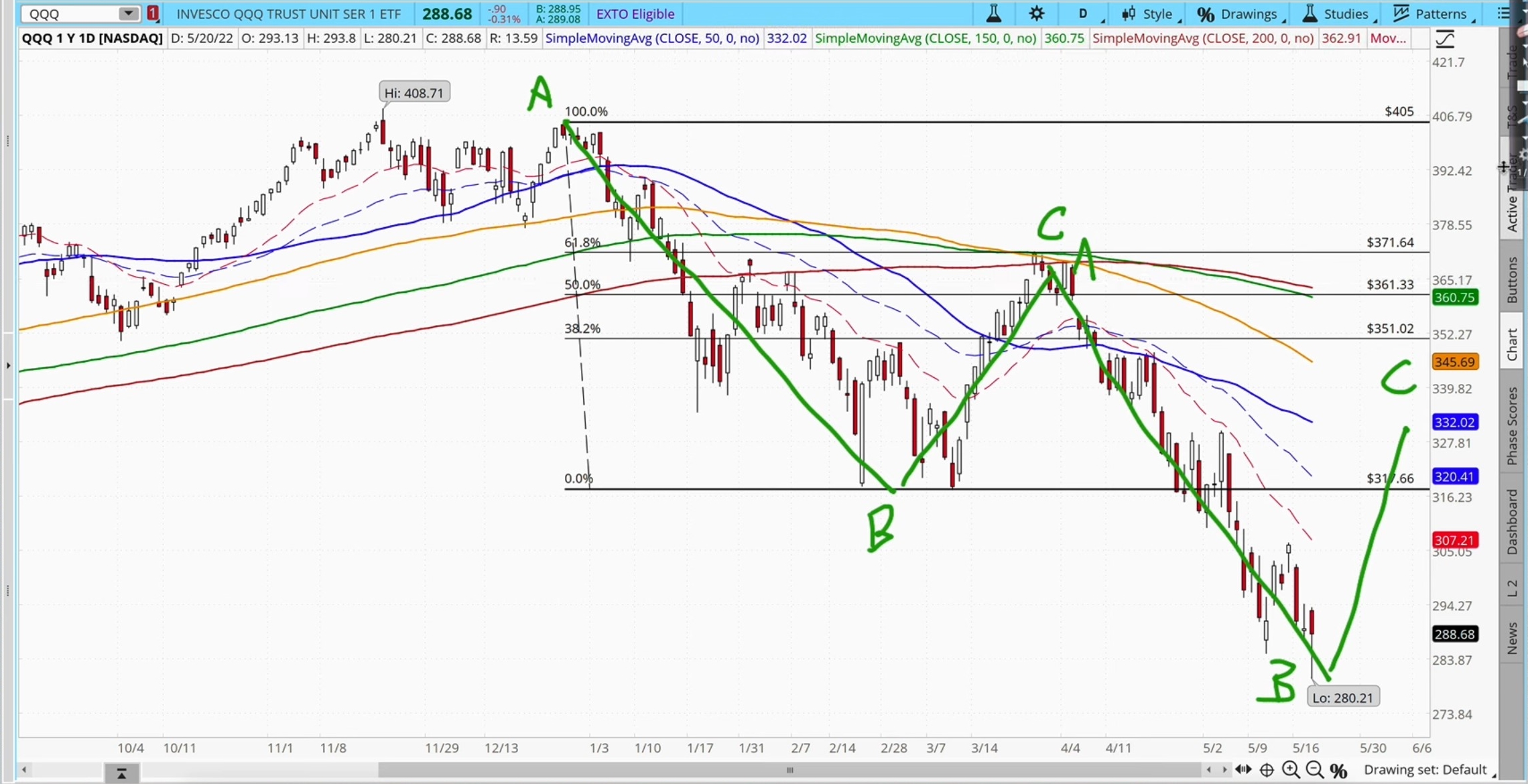Image resolution: width=1528 pixels, height=784 pixels.
Task: Open the Patterns dropdown menu
Action: point(1434,13)
